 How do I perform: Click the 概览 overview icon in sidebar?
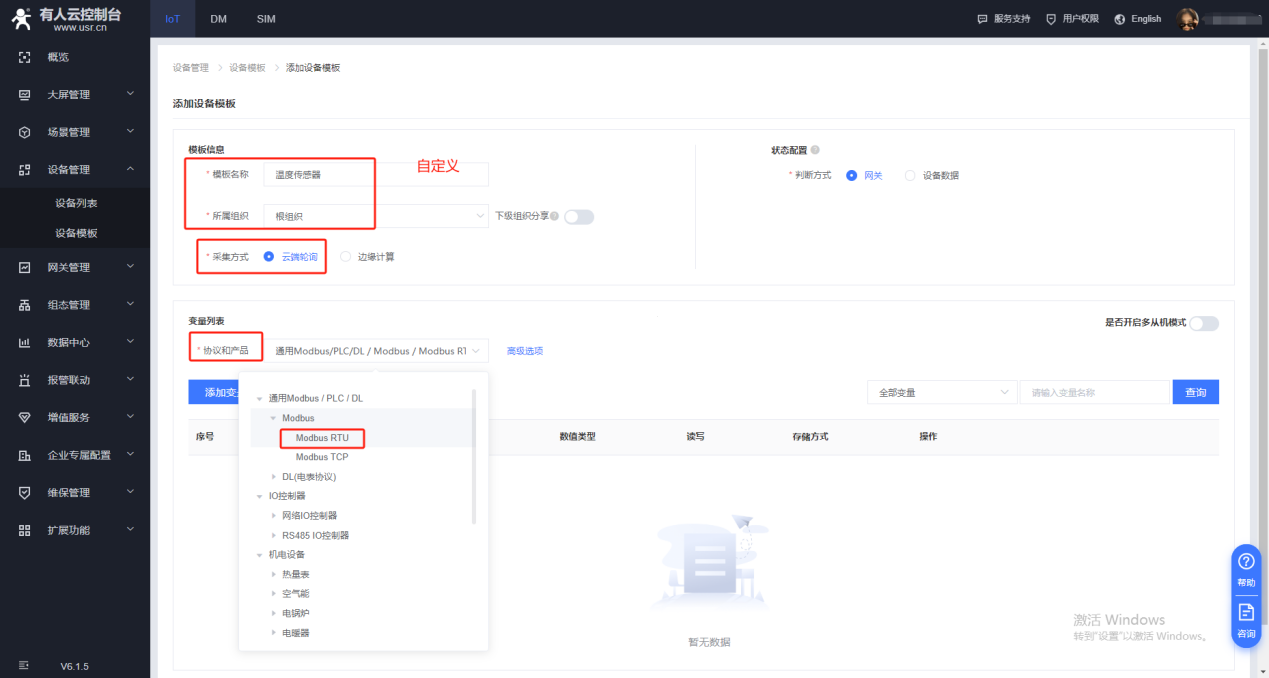(25, 57)
